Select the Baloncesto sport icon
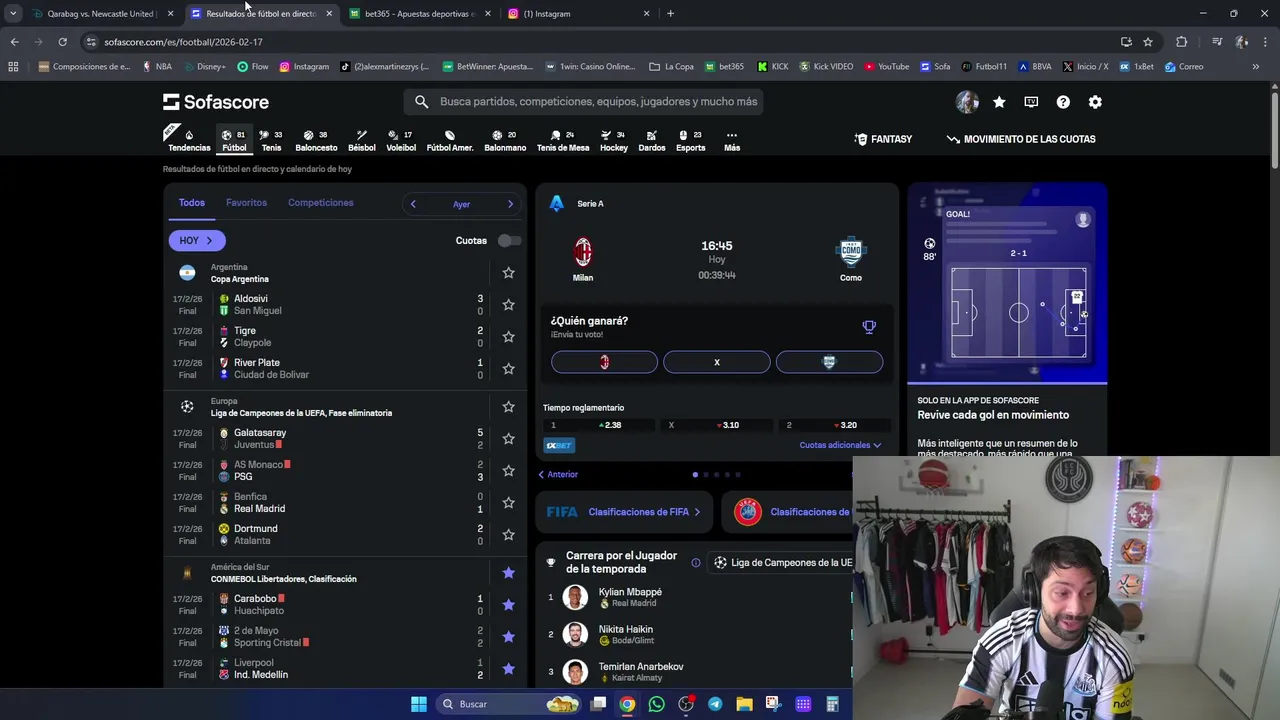The image size is (1280, 720). (316, 139)
